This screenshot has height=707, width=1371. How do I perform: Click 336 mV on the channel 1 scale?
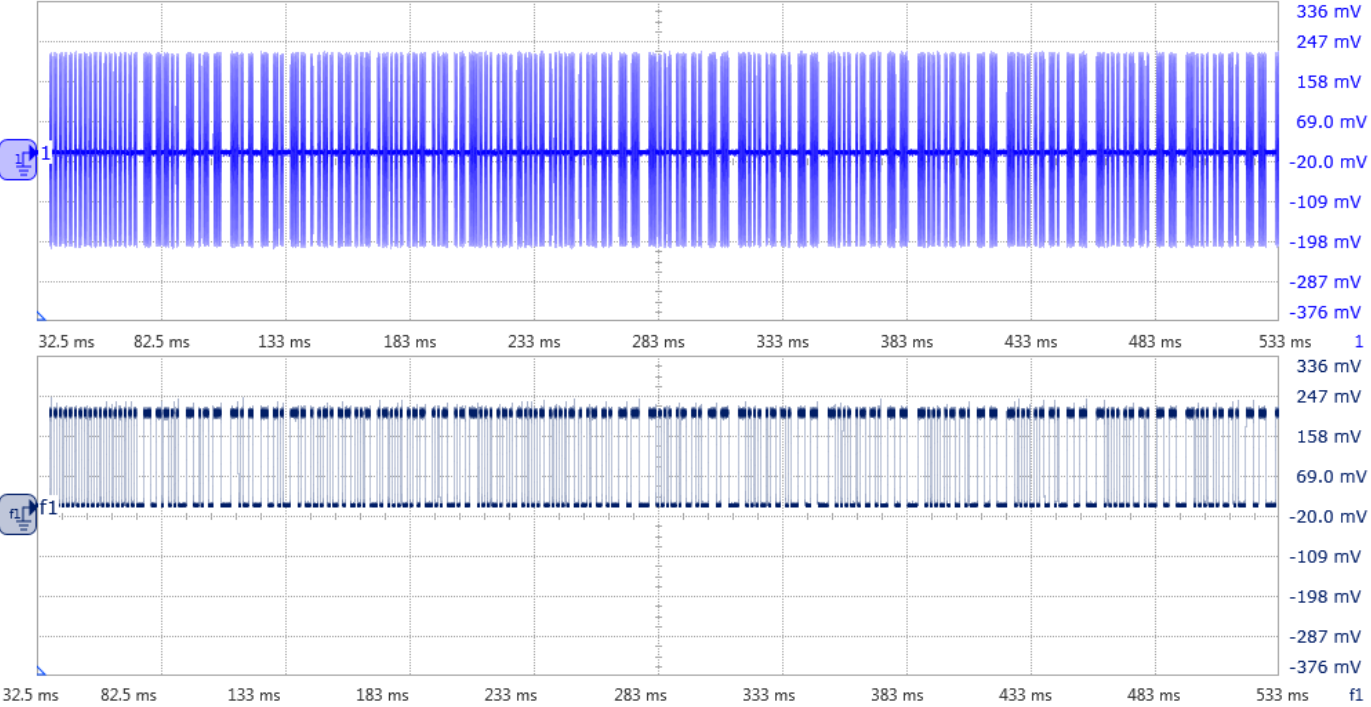pyautogui.click(x=1330, y=12)
